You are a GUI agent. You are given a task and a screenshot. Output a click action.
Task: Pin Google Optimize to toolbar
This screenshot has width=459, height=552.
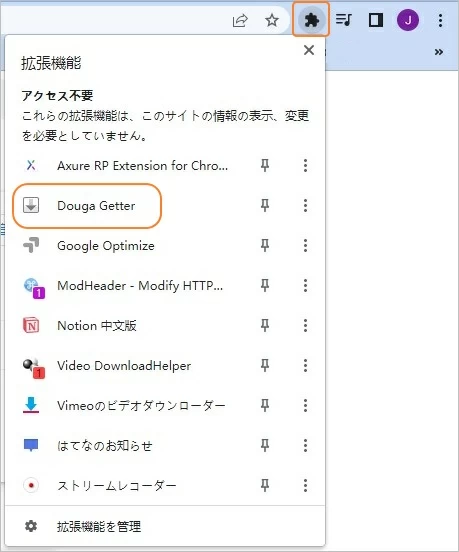pos(265,245)
